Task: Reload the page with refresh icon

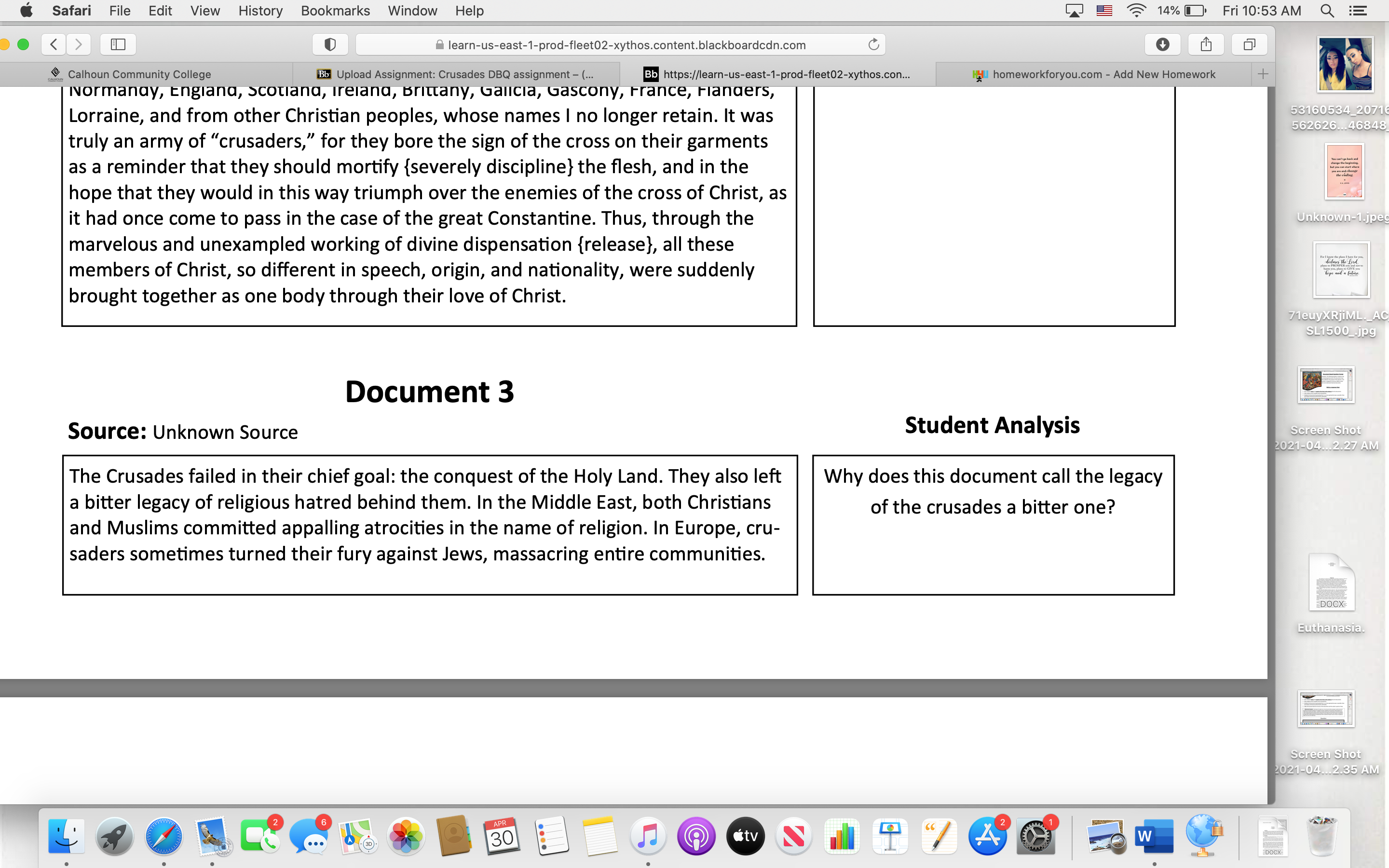Action: (873, 44)
